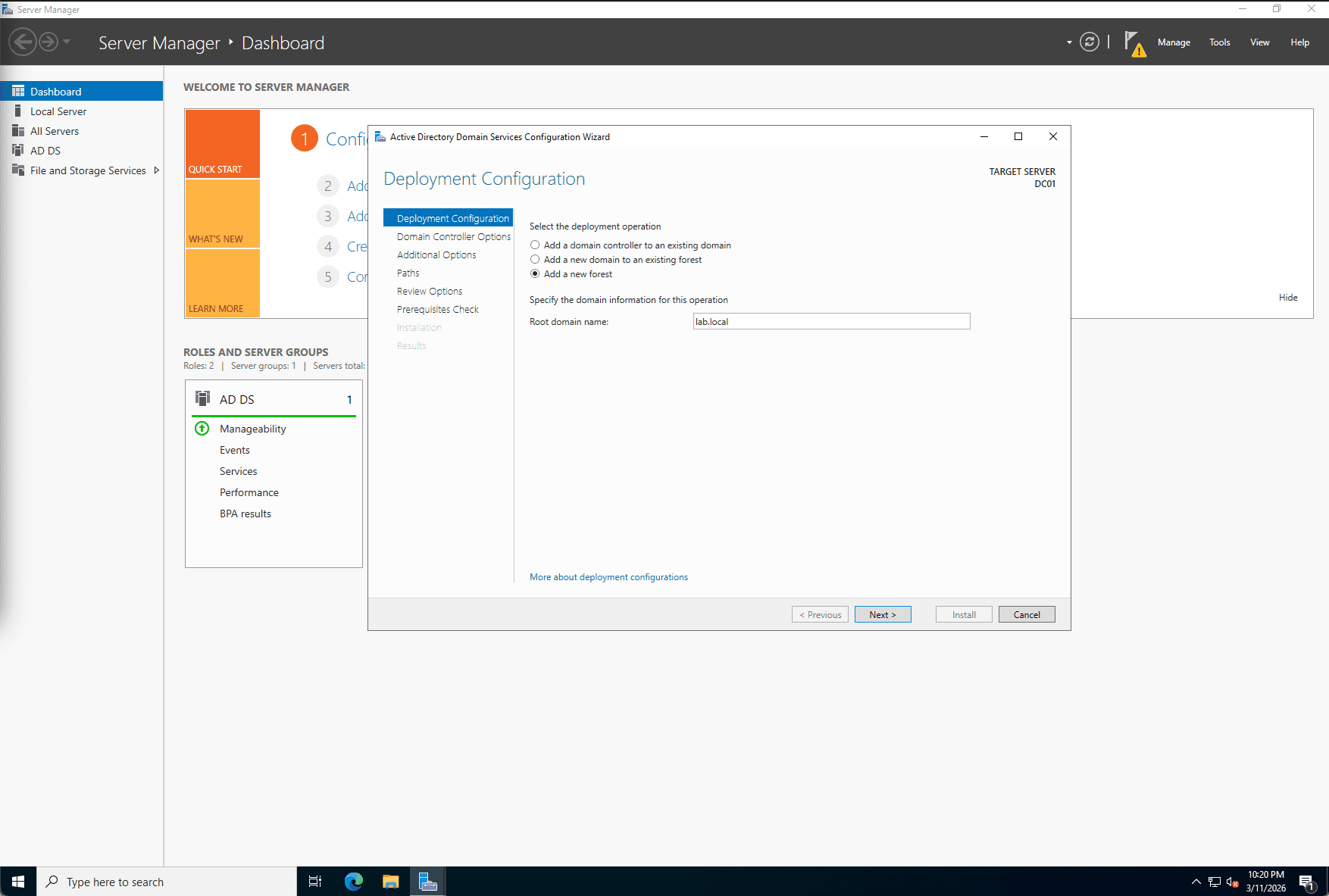The image size is (1329, 896).
Task: Click the green Manageability status icon
Action: (x=202, y=429)
